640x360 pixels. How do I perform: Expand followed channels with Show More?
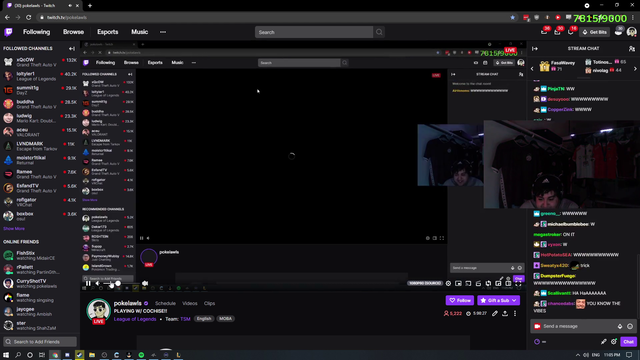coord(14,229)
